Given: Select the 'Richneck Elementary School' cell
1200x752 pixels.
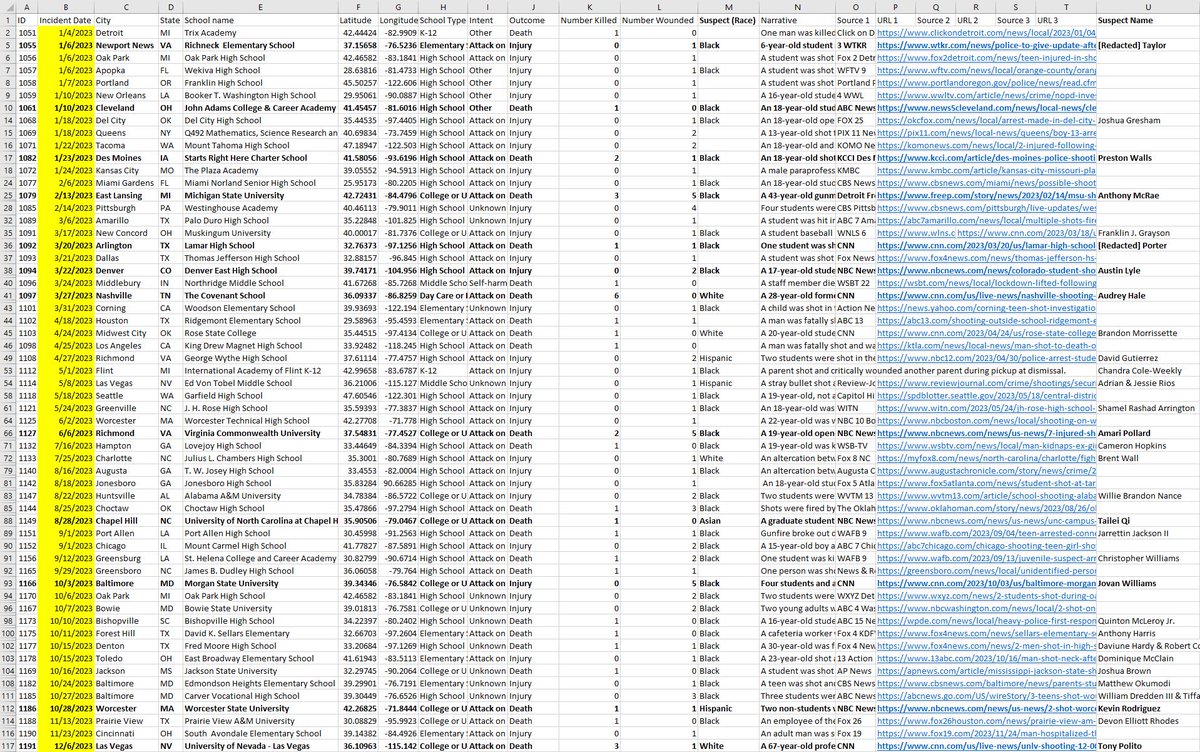Looking at the screenshot, I should [260, 45].
